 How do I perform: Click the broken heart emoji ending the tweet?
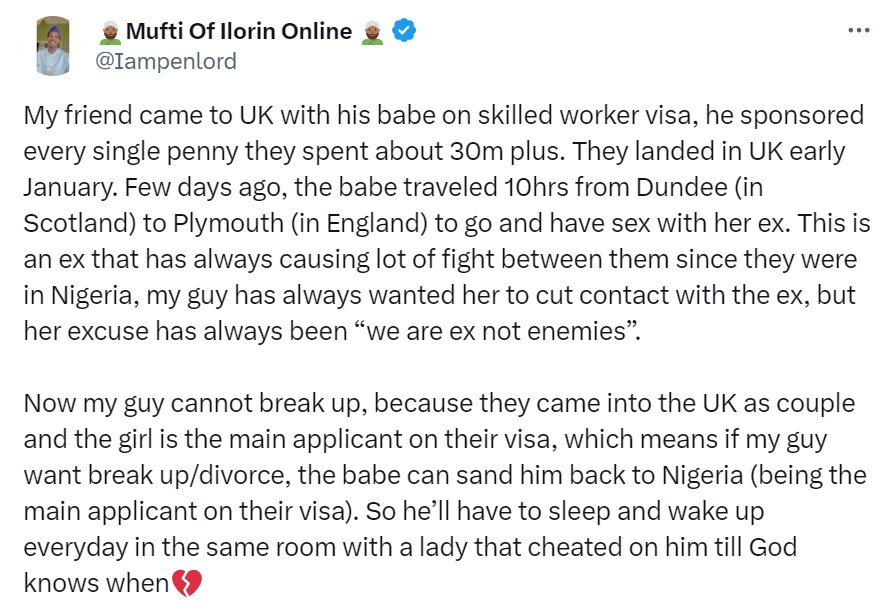[x=186, y=583]
